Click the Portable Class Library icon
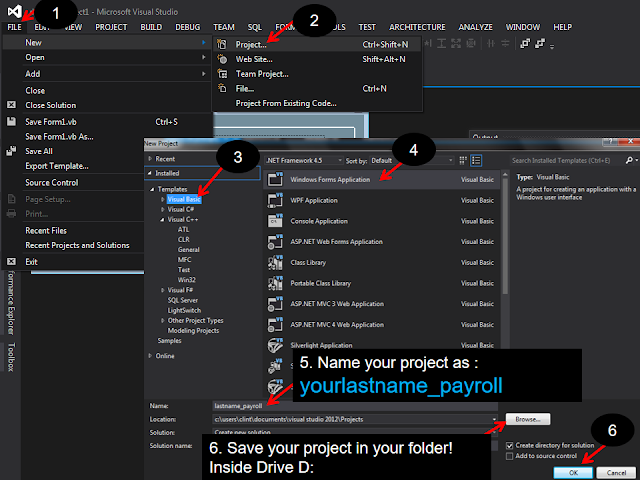Image resolution: width=640 pixels, height=480 pixels. click(x=275, y=283)
